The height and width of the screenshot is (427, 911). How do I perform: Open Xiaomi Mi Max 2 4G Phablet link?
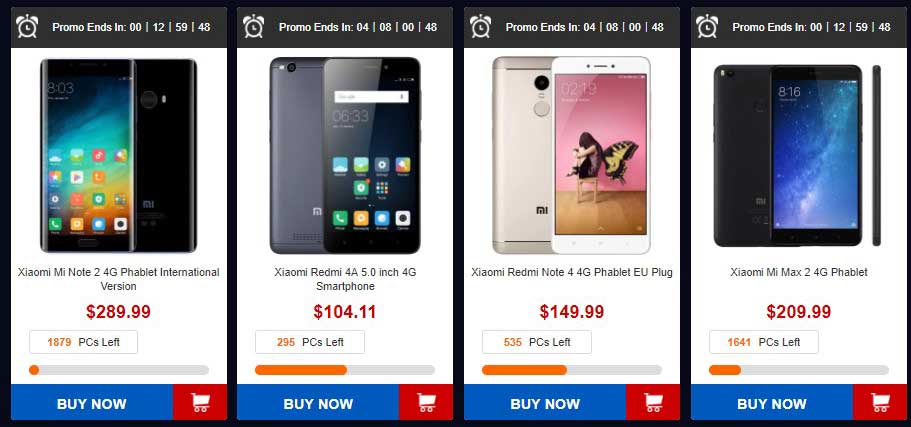[x=799, y=272]
